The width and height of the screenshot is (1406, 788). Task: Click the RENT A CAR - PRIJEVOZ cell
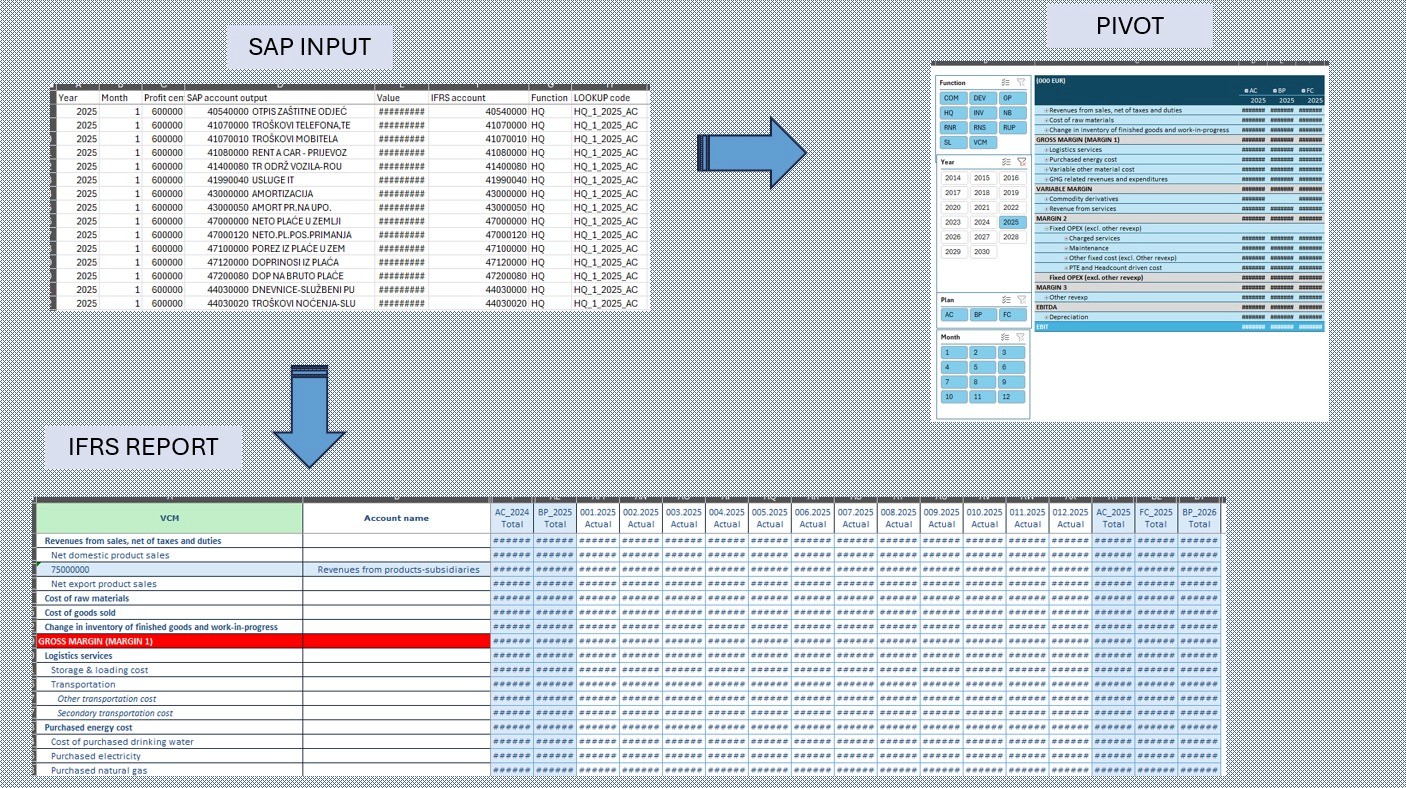[x=282, y=153]
